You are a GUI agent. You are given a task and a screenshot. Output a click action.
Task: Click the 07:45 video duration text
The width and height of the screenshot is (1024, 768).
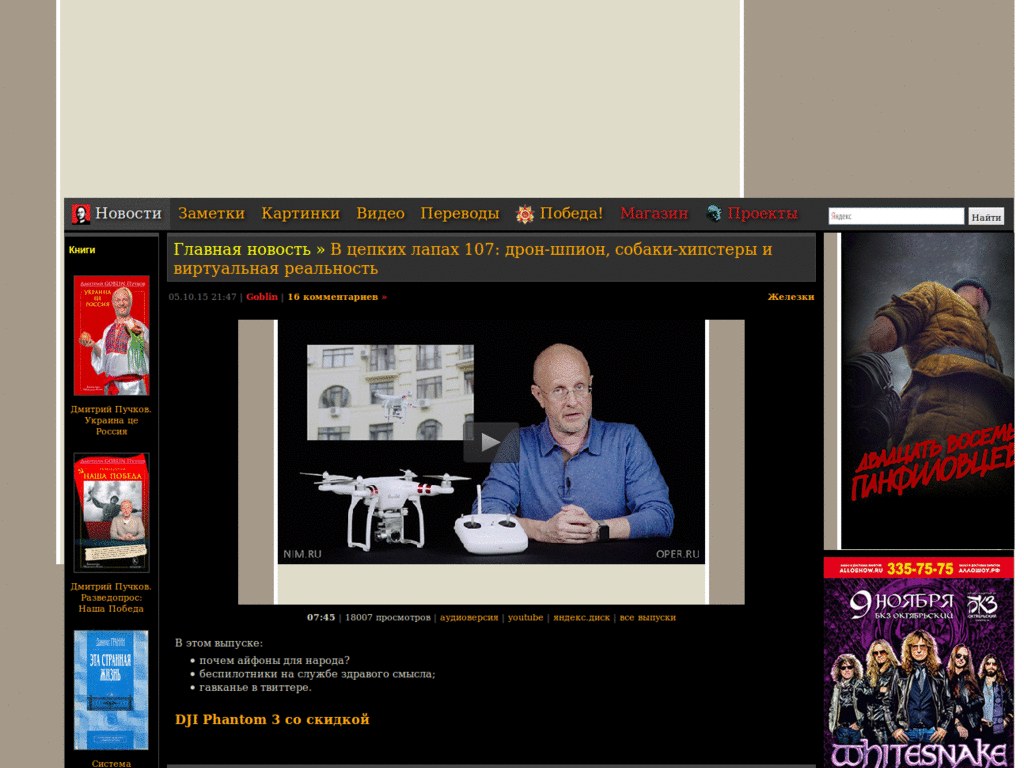(321, 618)
